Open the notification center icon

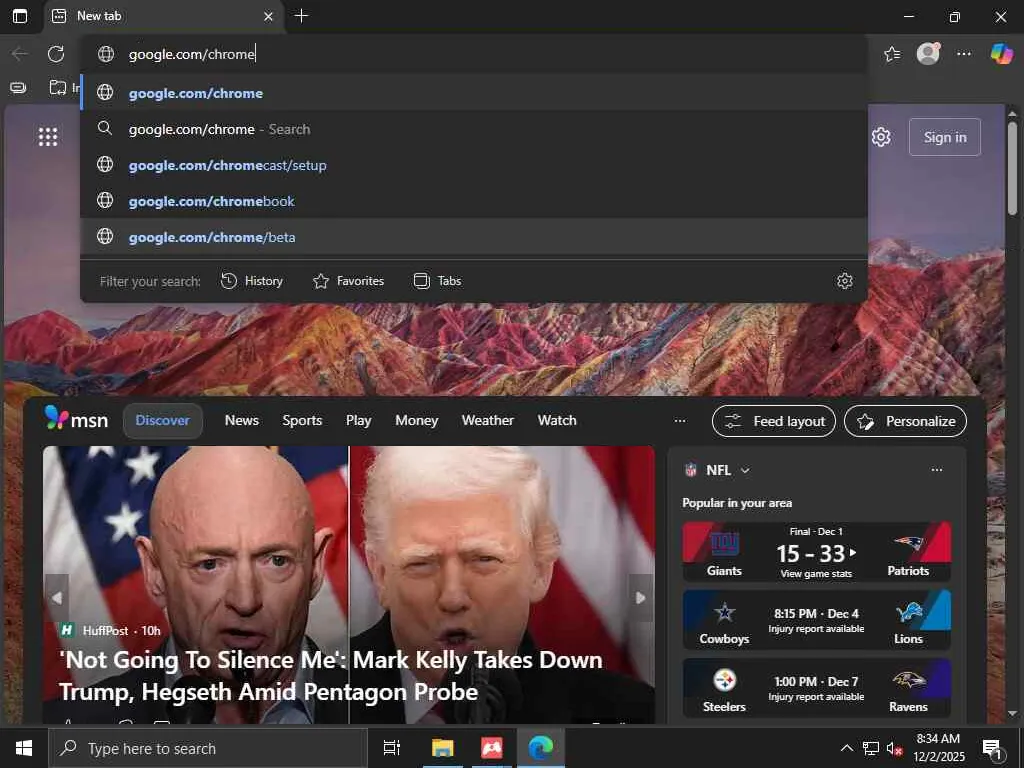[x=993, y=749]
